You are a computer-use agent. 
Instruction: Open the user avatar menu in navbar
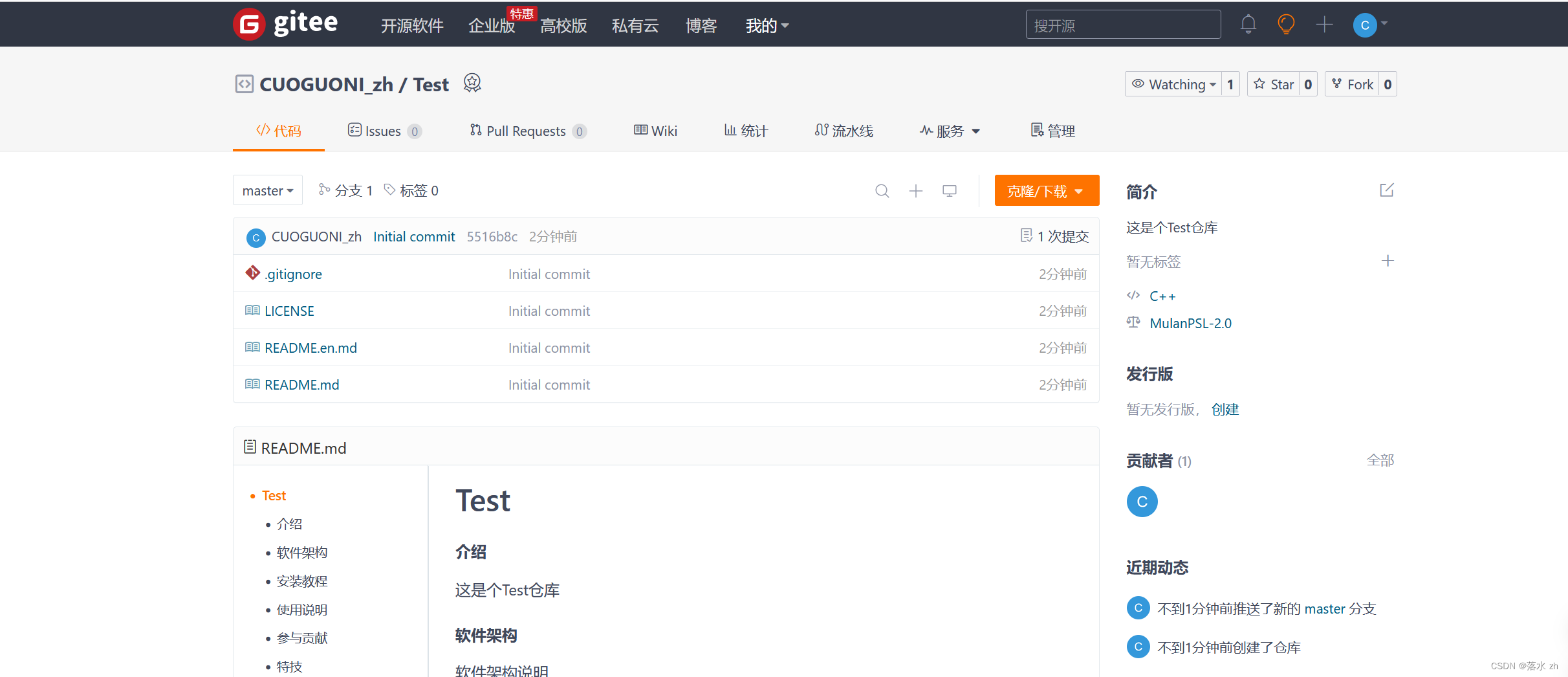1370,25
